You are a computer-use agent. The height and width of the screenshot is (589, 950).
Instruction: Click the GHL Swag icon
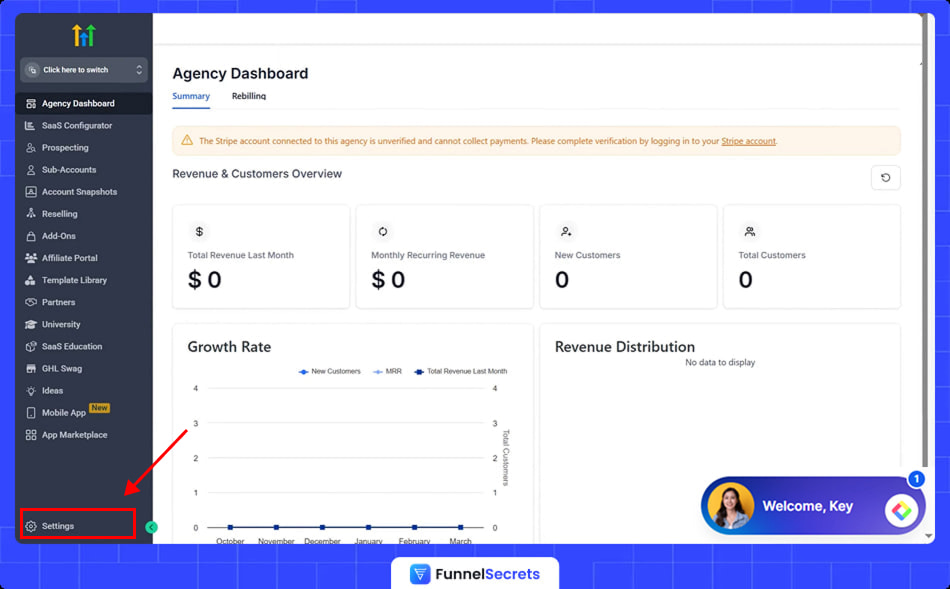(x=31, y=369)
